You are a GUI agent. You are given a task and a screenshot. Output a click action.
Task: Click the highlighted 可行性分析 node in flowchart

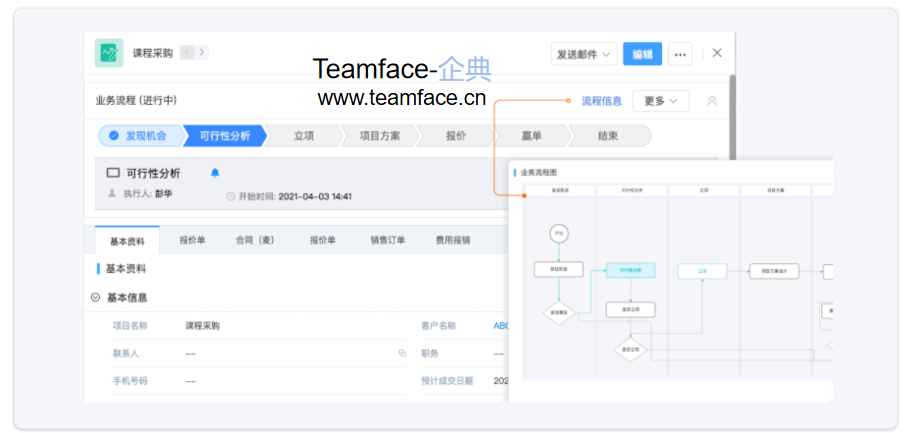(x=630, y=271)
